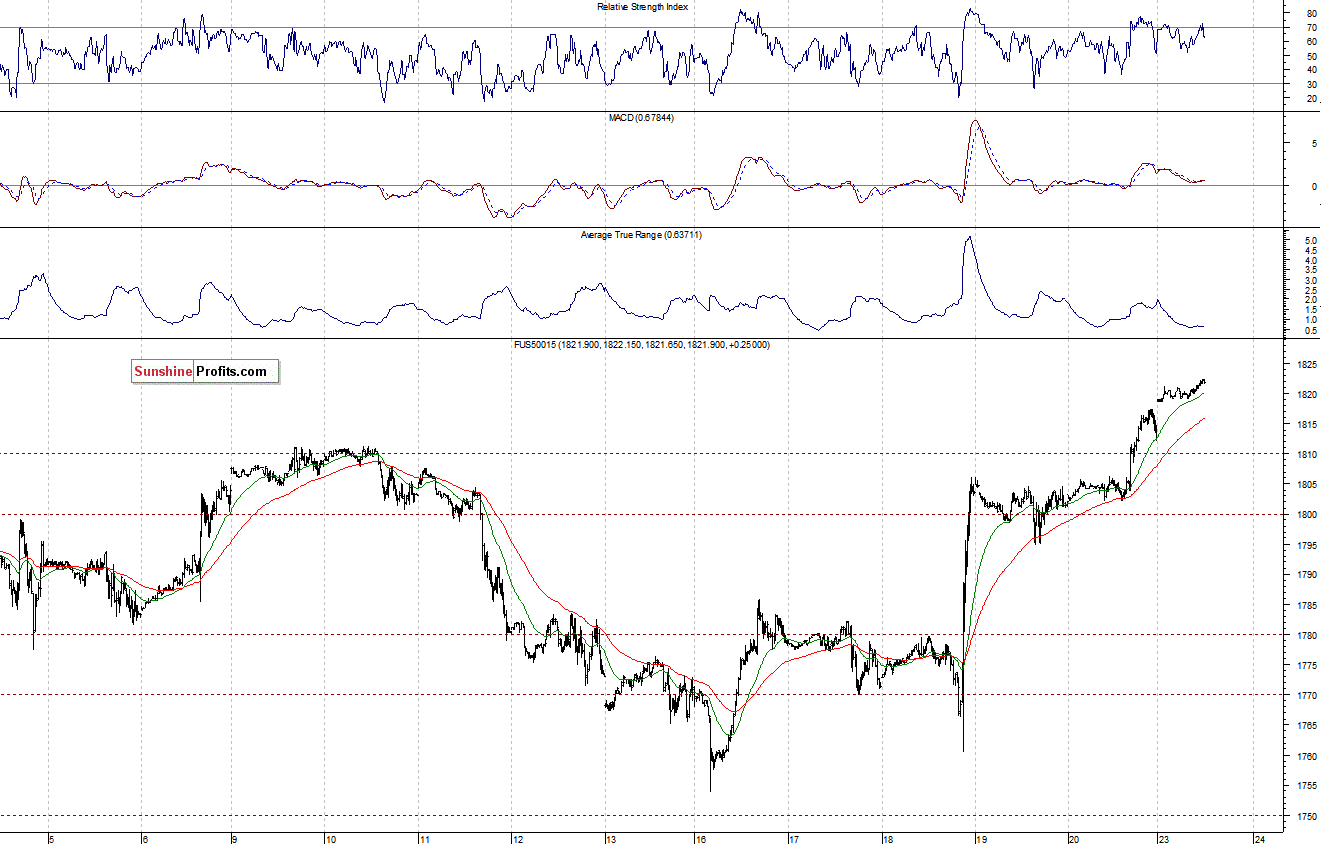
Task: Click the 1765 price axis label
Action: coord(1307,725)
